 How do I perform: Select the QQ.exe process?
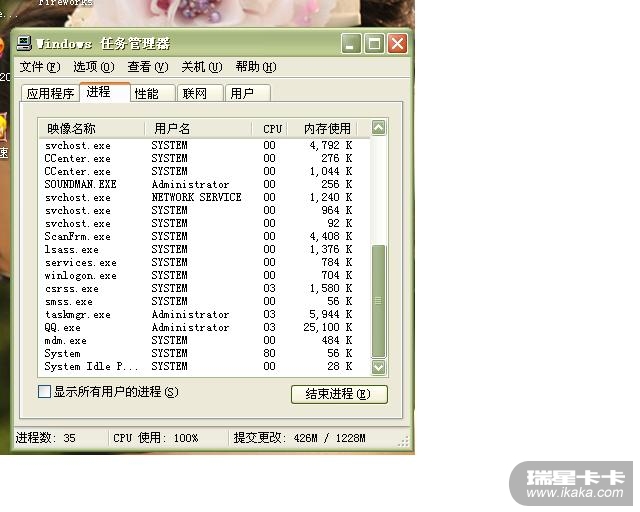(x=204, y=327)
